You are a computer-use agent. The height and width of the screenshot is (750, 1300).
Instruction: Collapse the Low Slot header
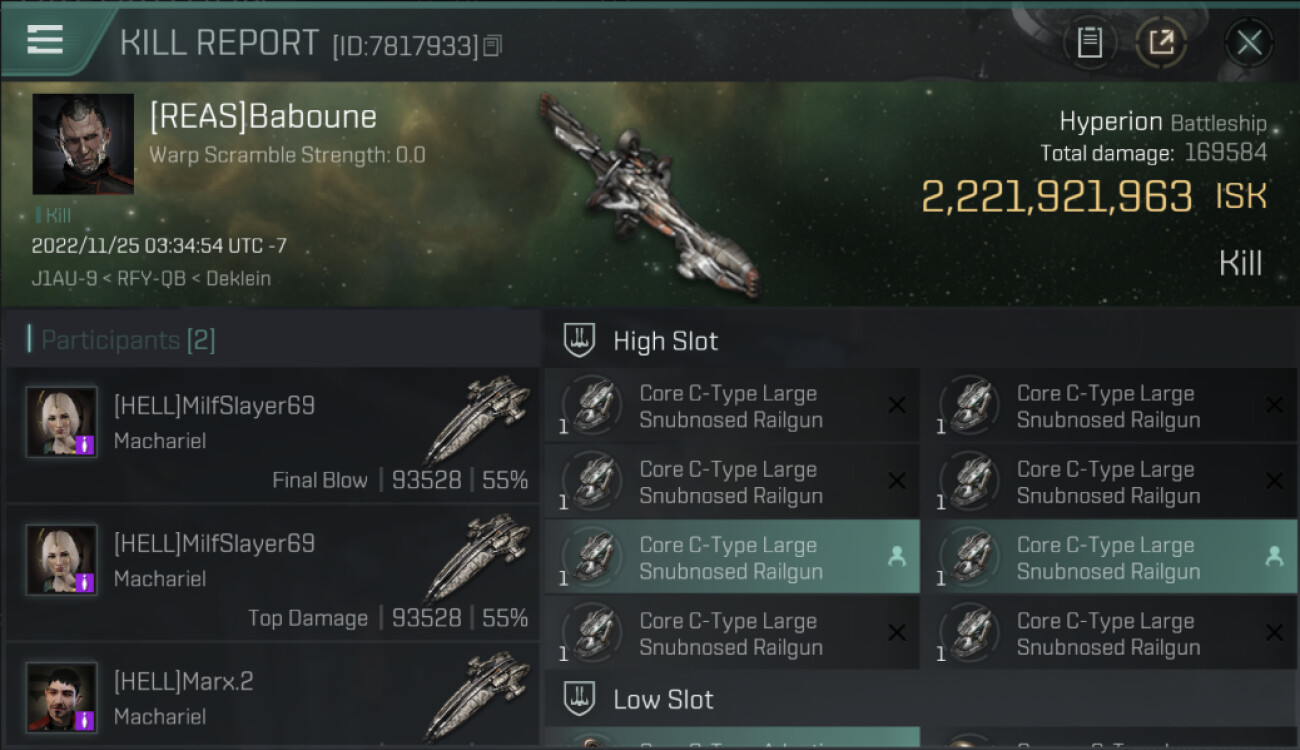point(920,699)
